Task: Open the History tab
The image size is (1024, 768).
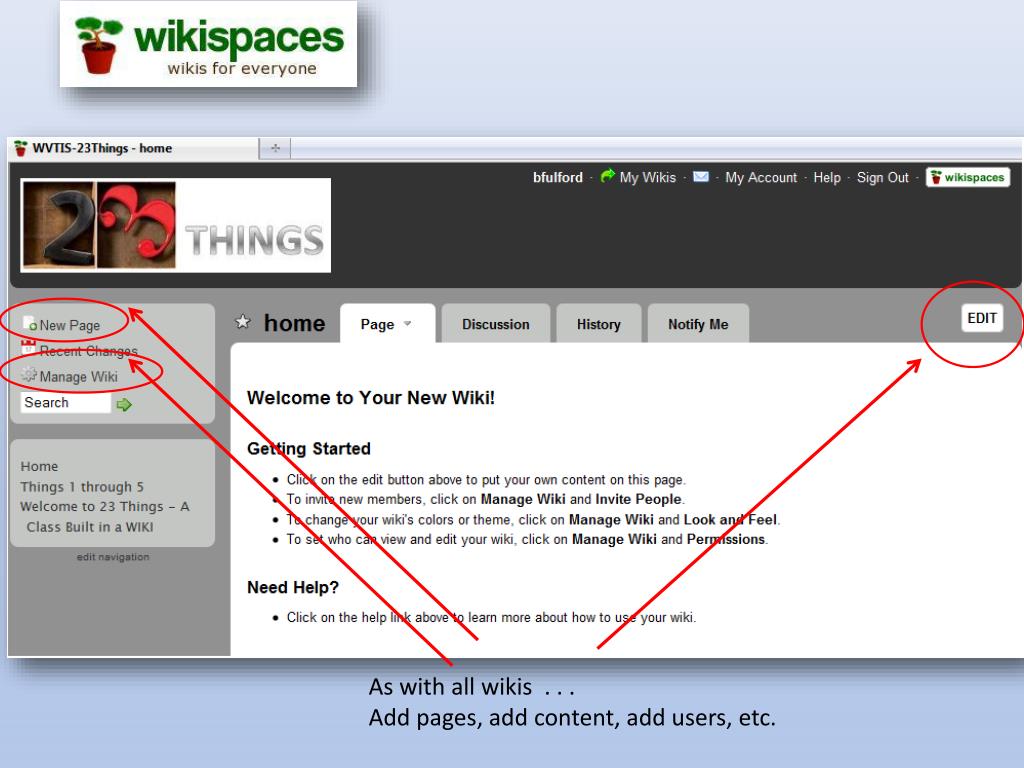Action: click(x=598, y=324)
